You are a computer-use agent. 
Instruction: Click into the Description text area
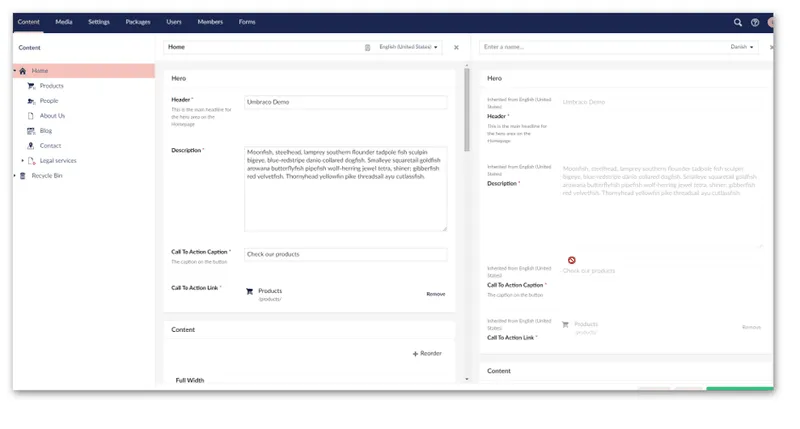pyautogui.click(x=345, y=189)
